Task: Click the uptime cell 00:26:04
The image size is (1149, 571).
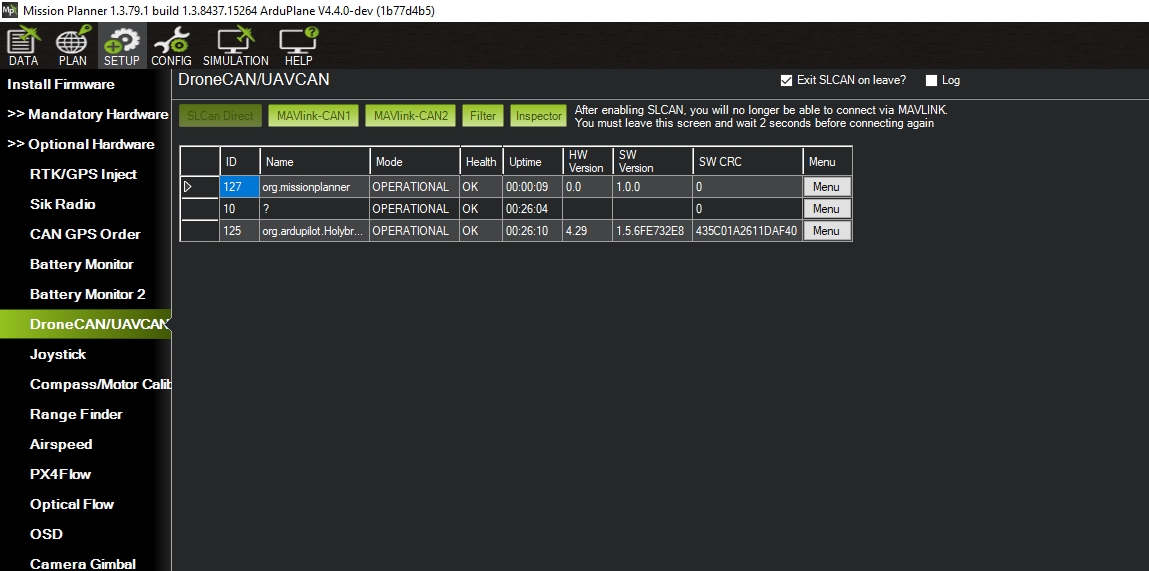Action: tap(533, 209)
